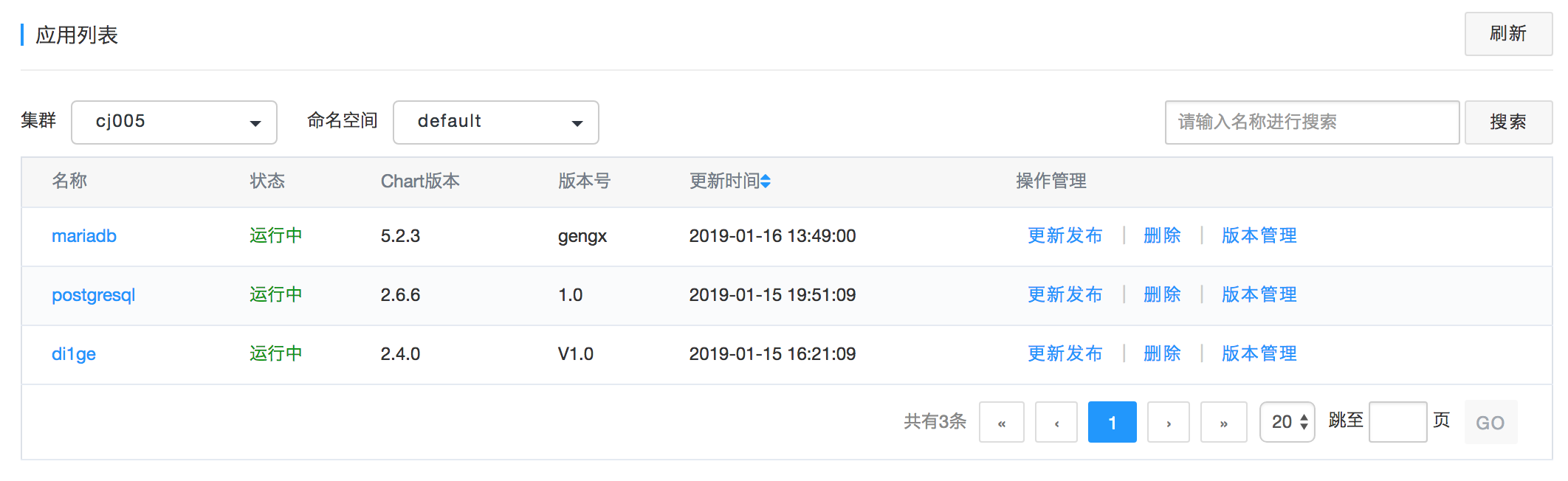The width and height of the screenshot is (1568, 481).
Task: Click the 状态 column header
Action: [267, 181]
